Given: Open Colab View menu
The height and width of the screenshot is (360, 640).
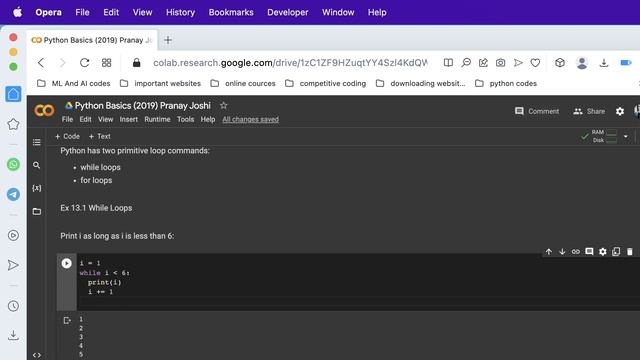Looking at the screenshot, I should pos(105,119).
